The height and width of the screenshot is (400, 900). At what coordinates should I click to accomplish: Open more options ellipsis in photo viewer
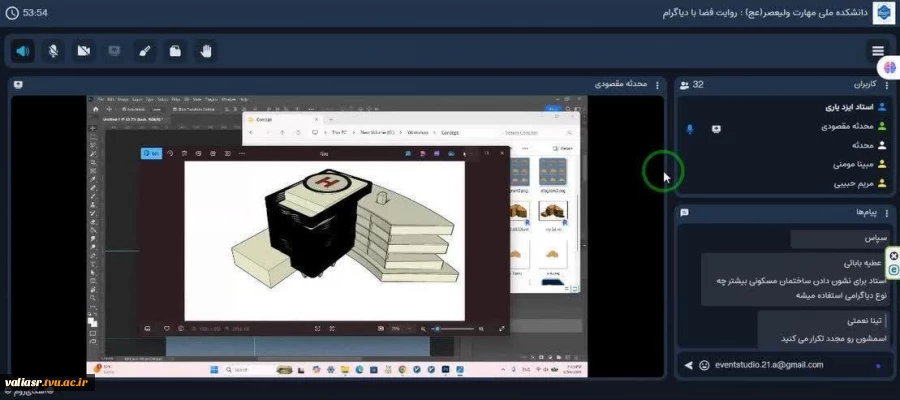tap(242, 153)
